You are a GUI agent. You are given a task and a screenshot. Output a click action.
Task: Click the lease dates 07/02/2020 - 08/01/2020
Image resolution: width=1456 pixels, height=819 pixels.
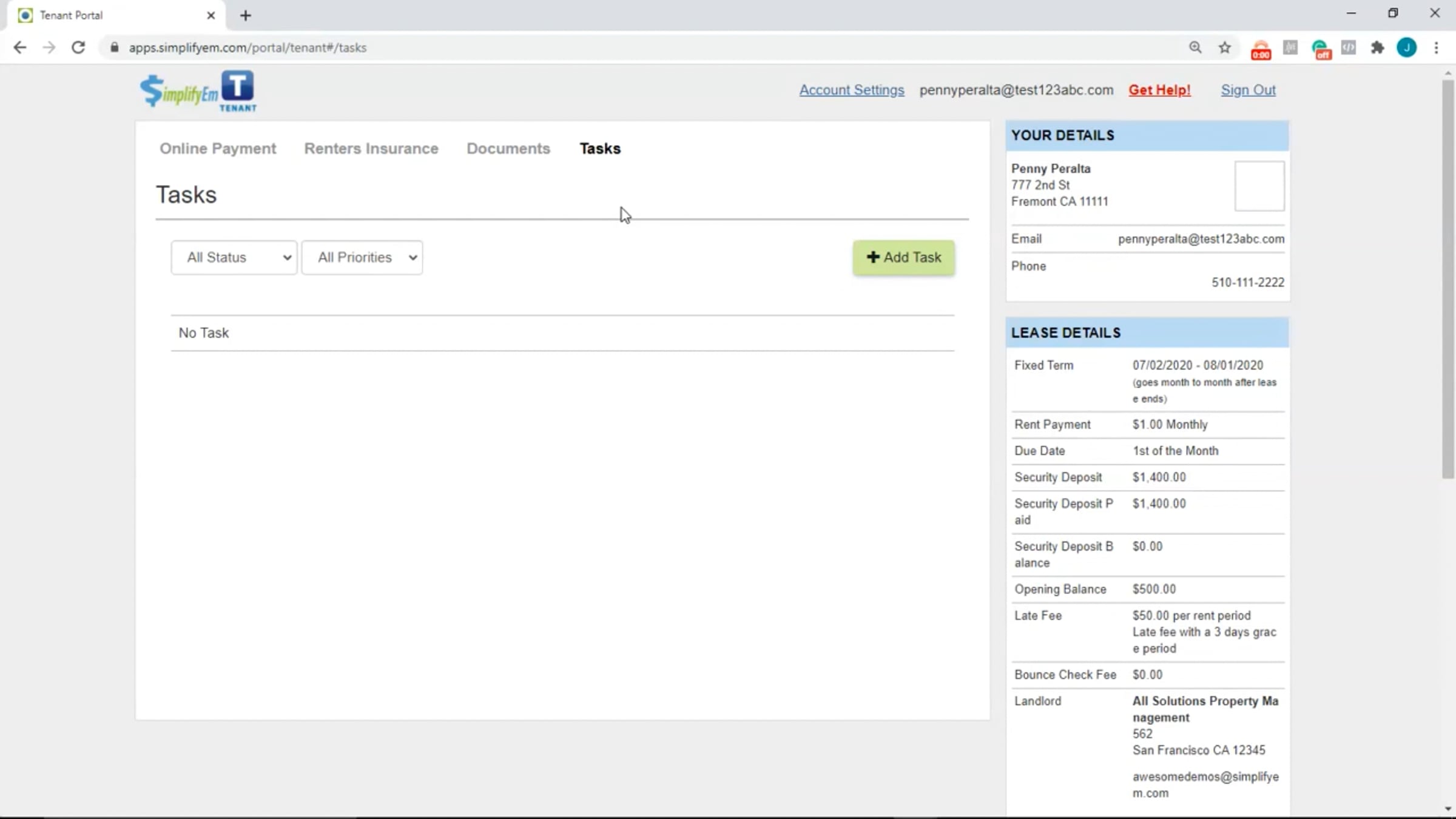pyautogui.click(x=1198, y=365)
